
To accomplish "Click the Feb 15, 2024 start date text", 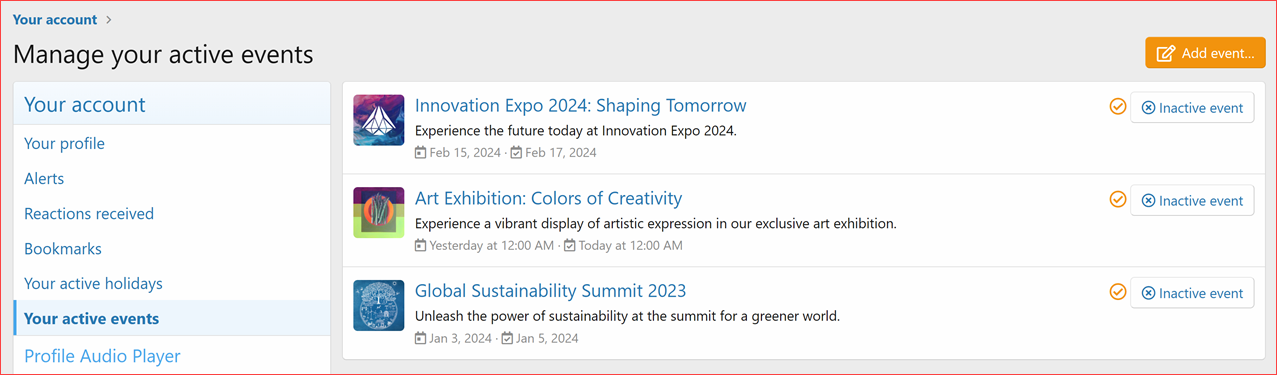I will (465, 153).
